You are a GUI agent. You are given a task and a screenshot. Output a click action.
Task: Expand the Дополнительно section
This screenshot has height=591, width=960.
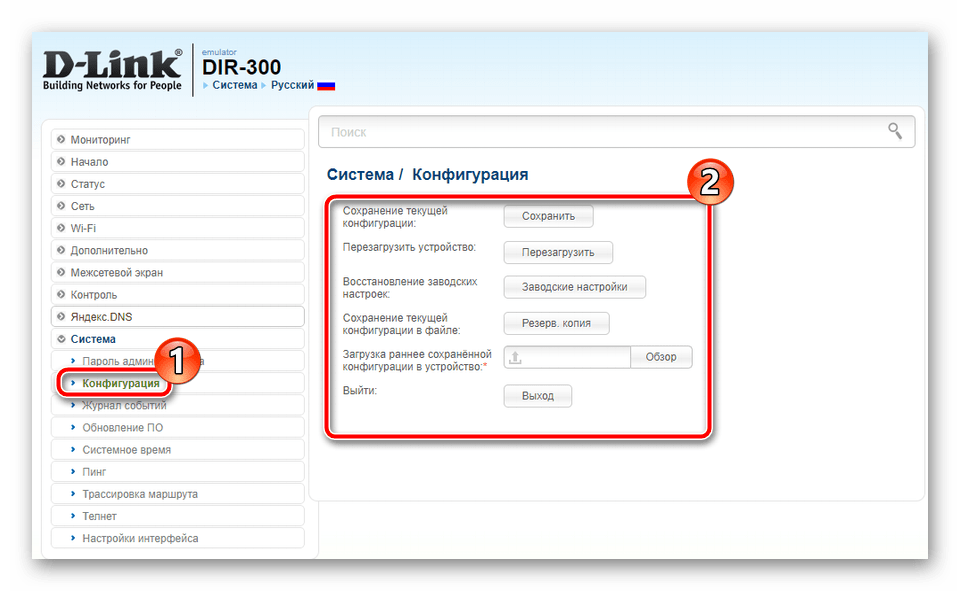click(178, 250)
